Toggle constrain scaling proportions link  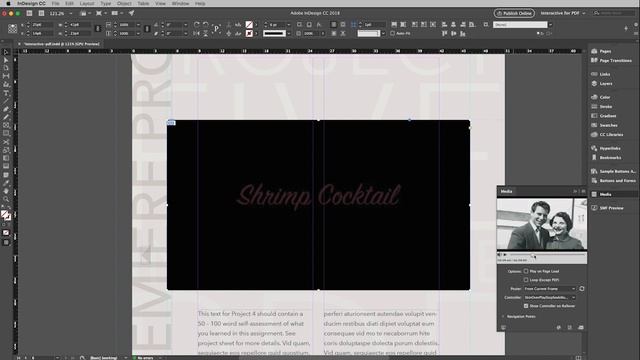click(147, 29)
